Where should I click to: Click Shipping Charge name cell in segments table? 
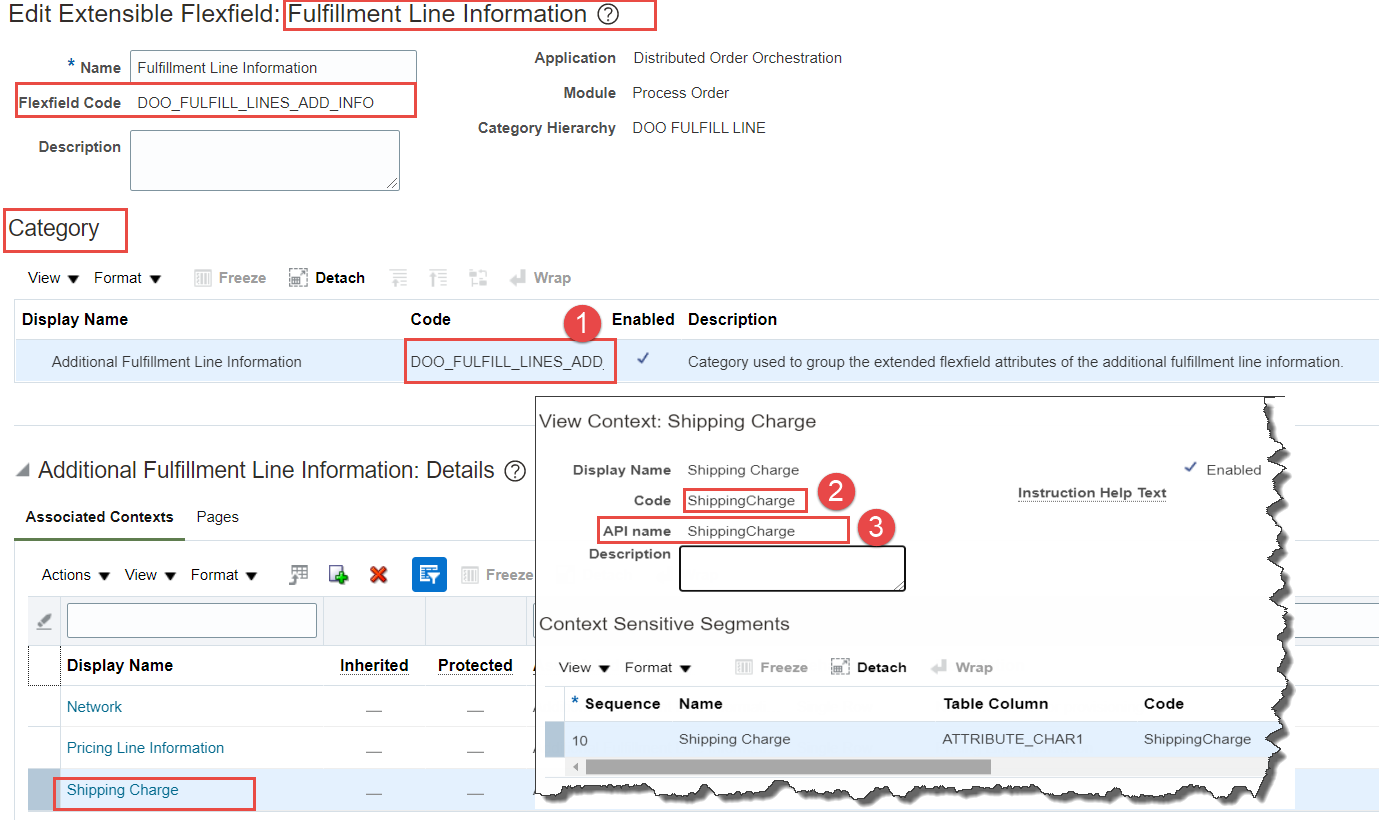tap(734, 740)
